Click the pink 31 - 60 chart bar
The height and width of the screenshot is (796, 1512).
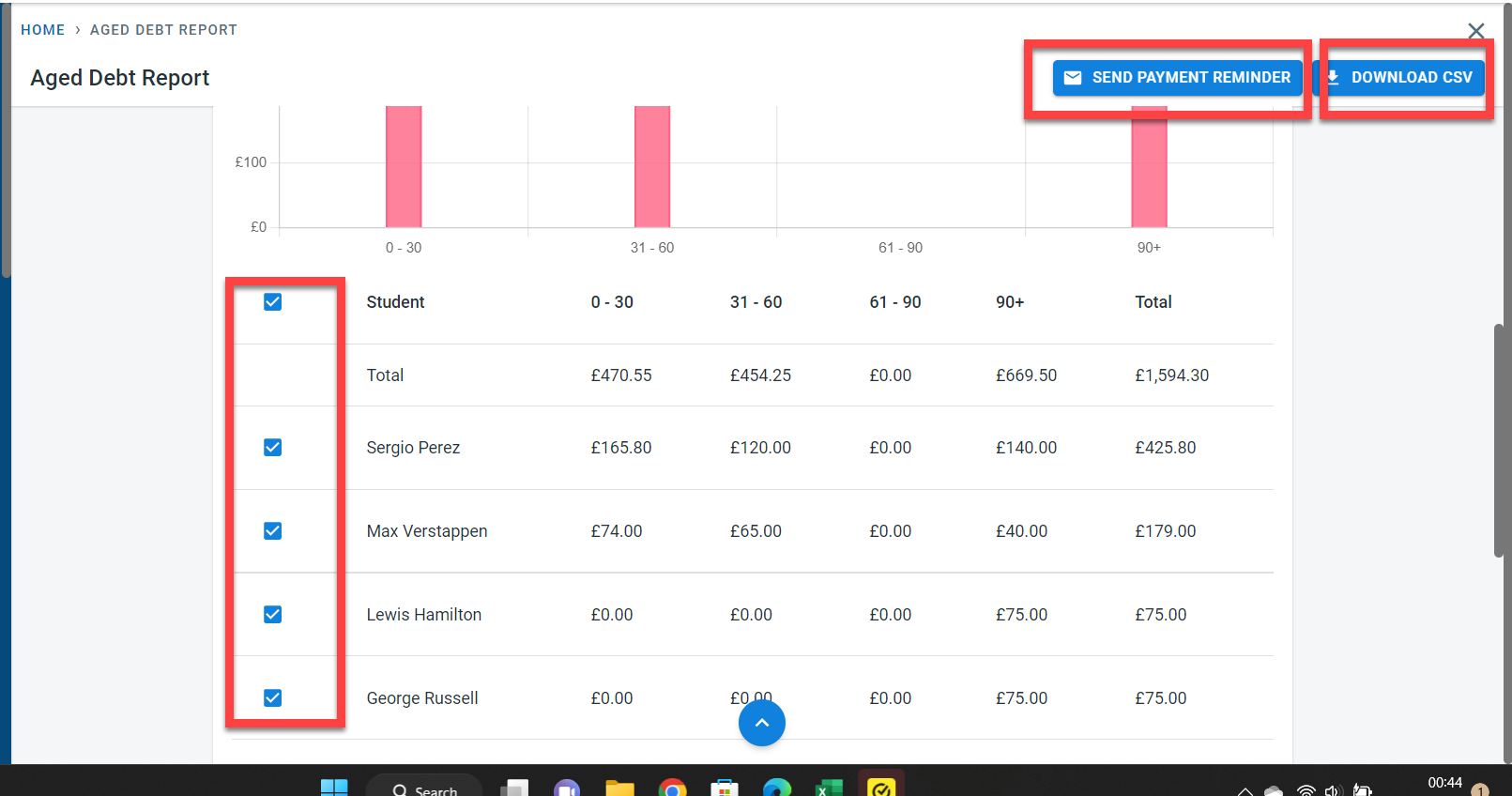coord(652,169)
